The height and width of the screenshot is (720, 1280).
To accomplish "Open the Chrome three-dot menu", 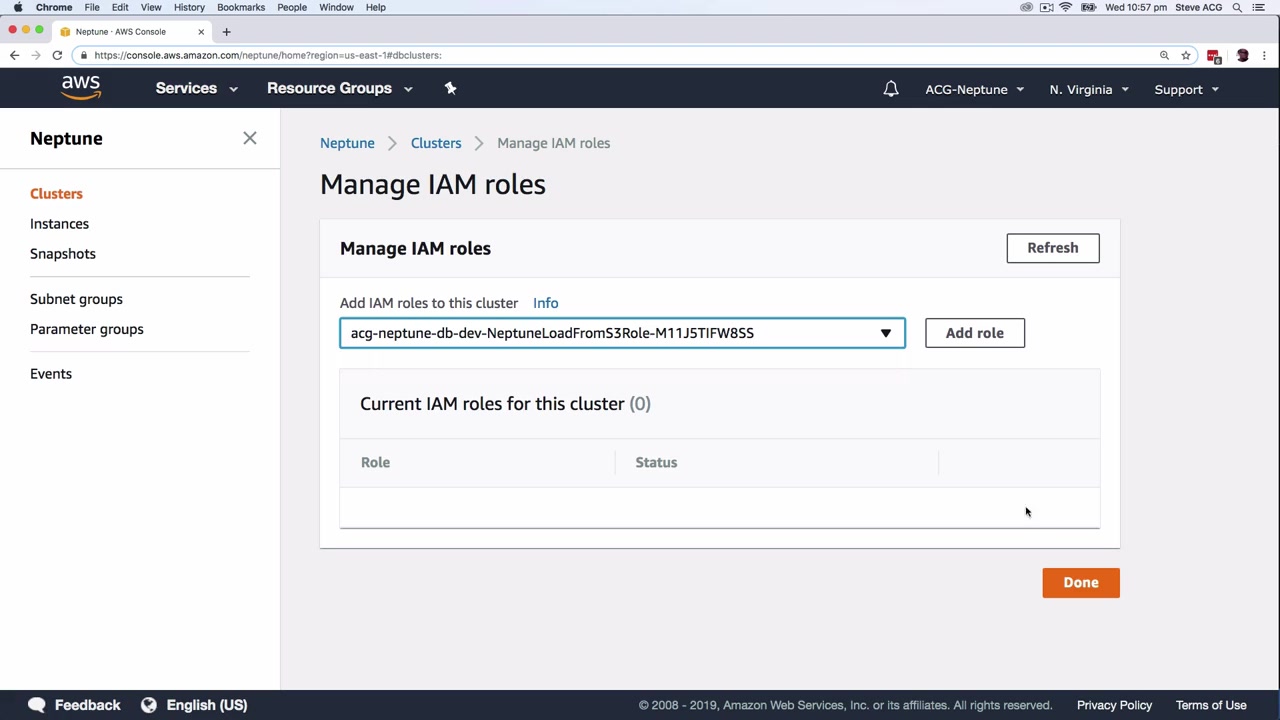I will coord(1265,55).
